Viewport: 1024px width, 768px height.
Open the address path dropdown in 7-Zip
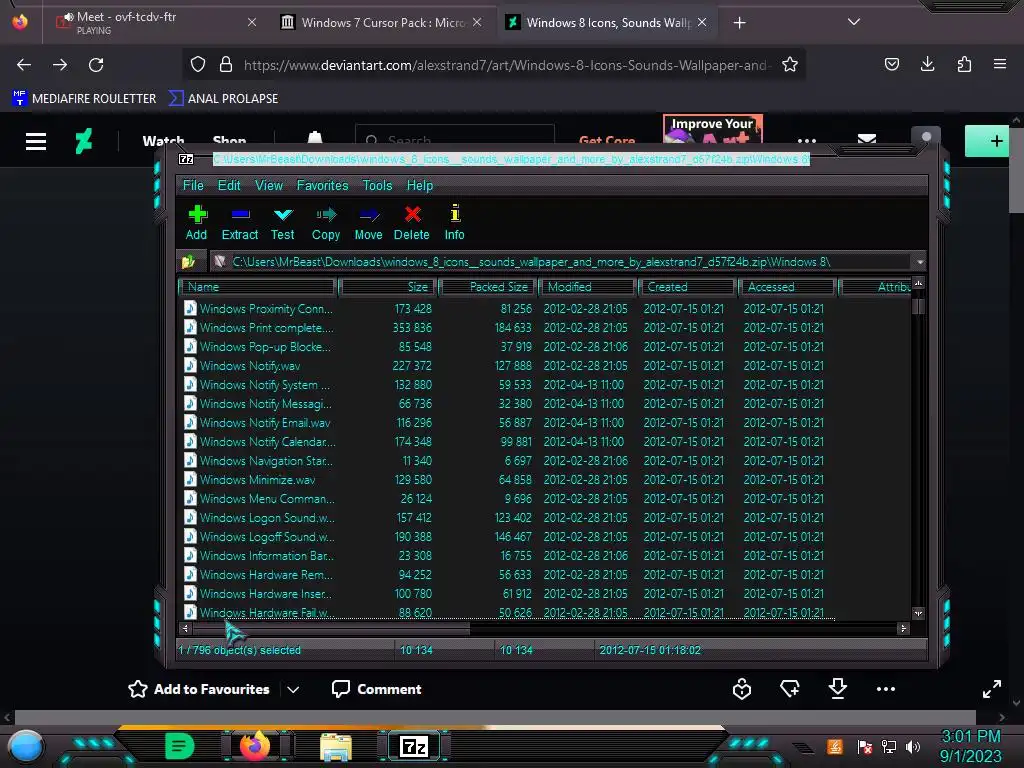(x=920, y=262)
